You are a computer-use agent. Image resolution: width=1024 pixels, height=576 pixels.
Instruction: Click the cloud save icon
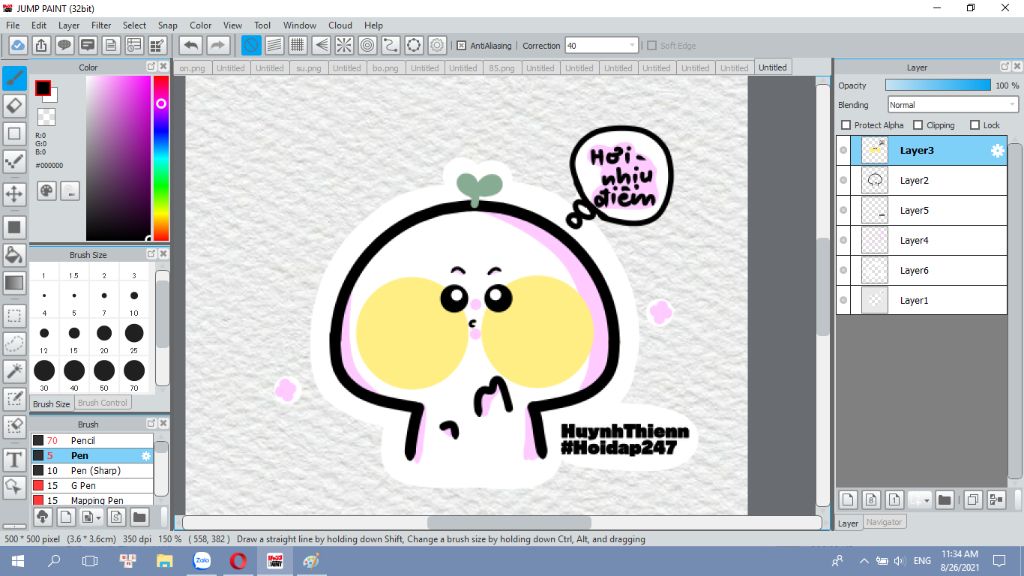[x=18, y=45]
